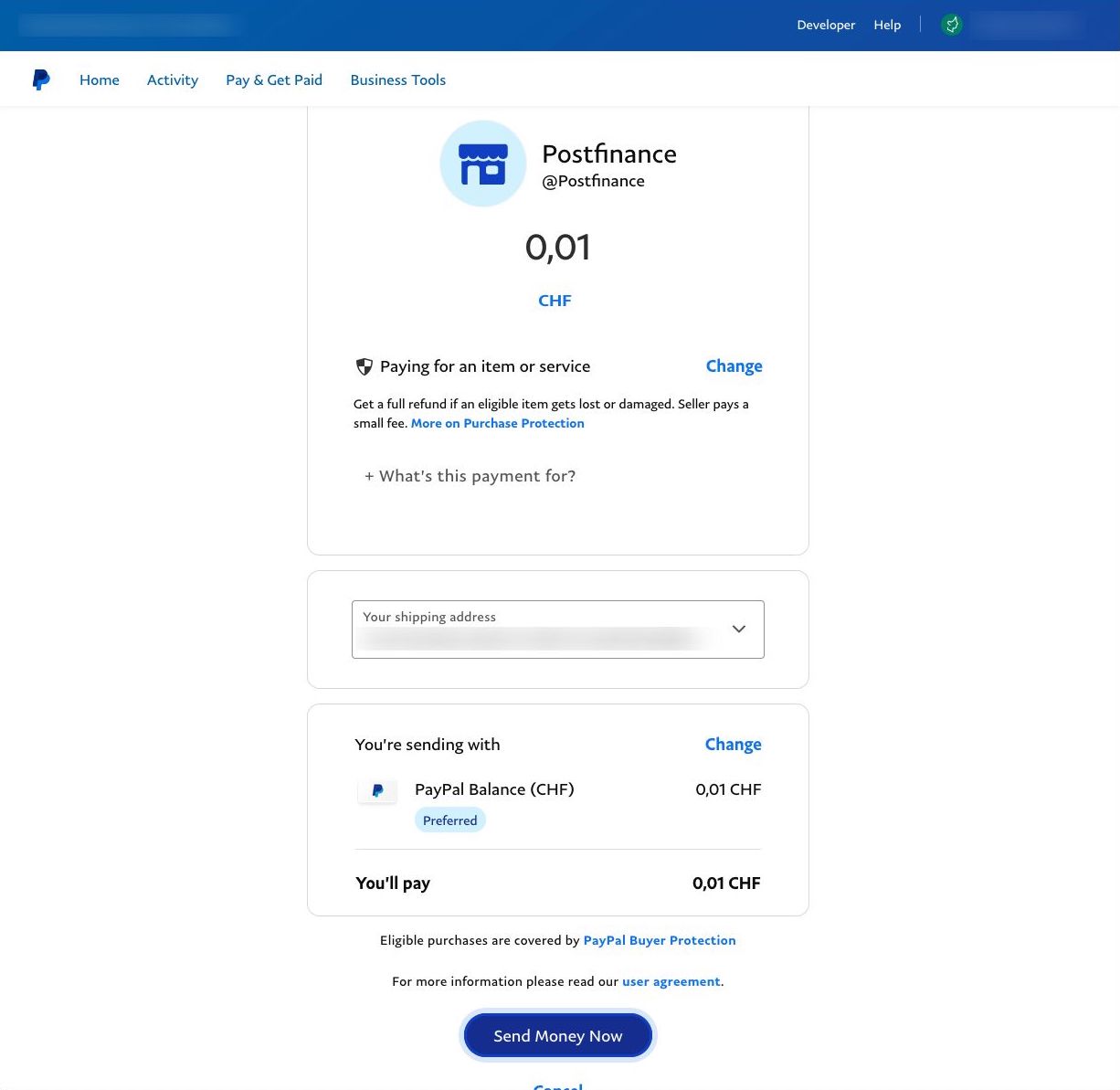Click the Postfinance store avatar icon
1120x1090 pixels.
(x=483, y=164)
